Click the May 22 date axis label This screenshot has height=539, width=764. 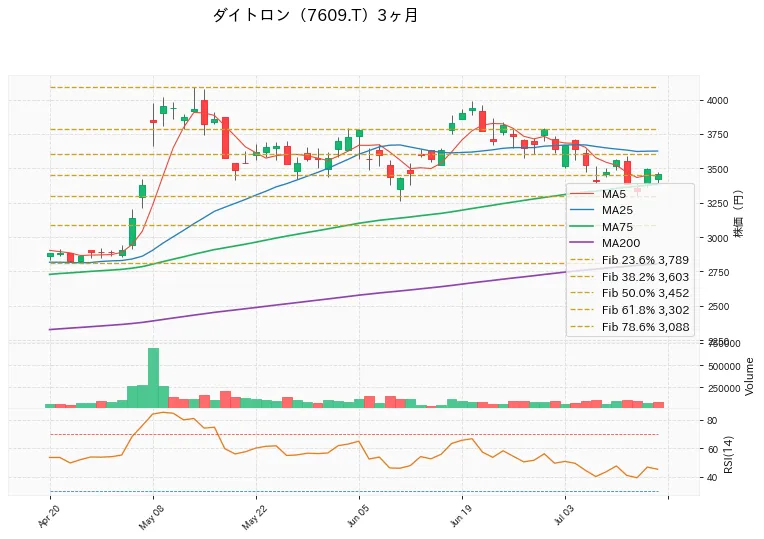point(254,518)
